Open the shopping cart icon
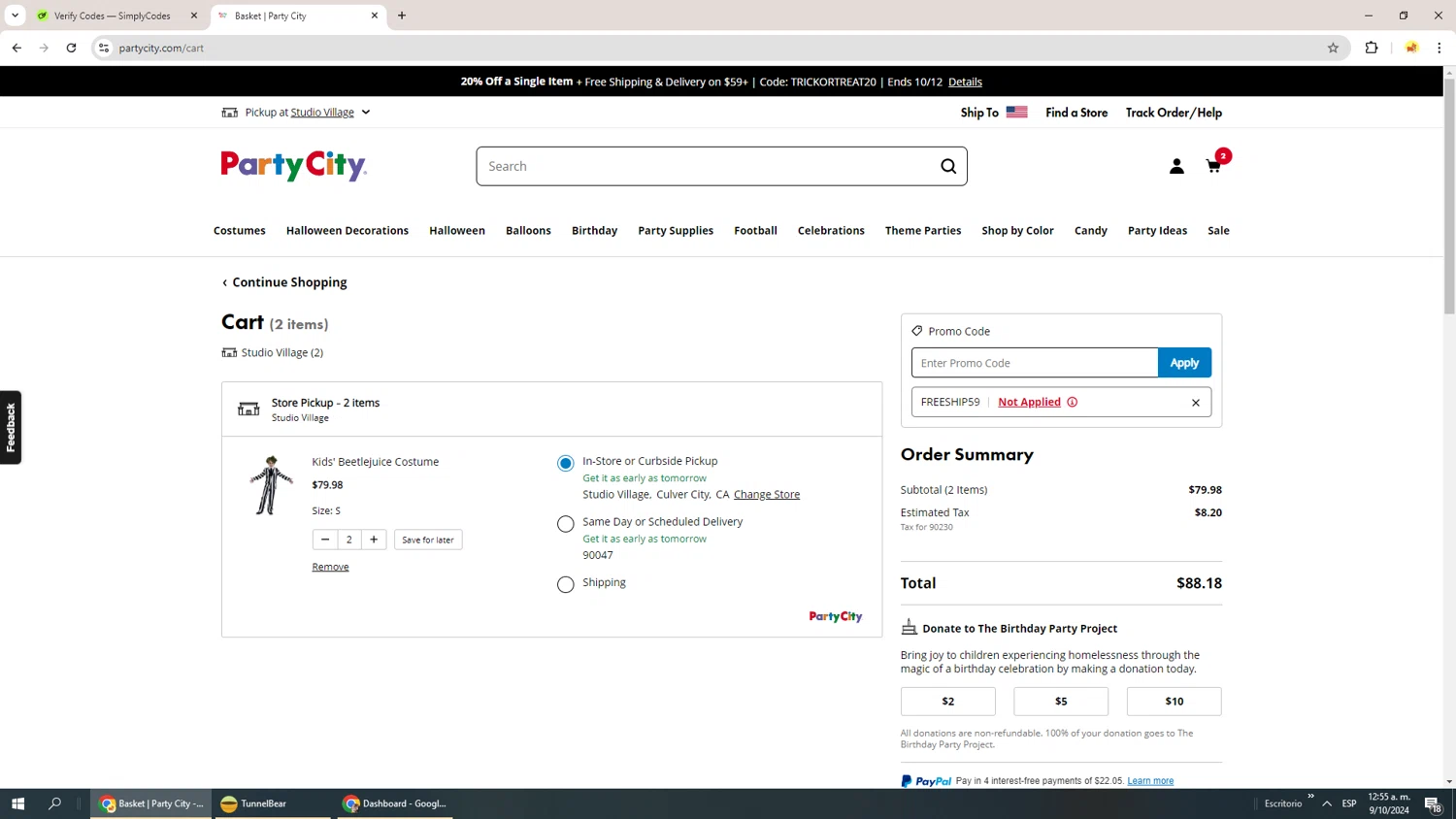The height and width of the screenshot is (819, 1456). click(1213, 166)
